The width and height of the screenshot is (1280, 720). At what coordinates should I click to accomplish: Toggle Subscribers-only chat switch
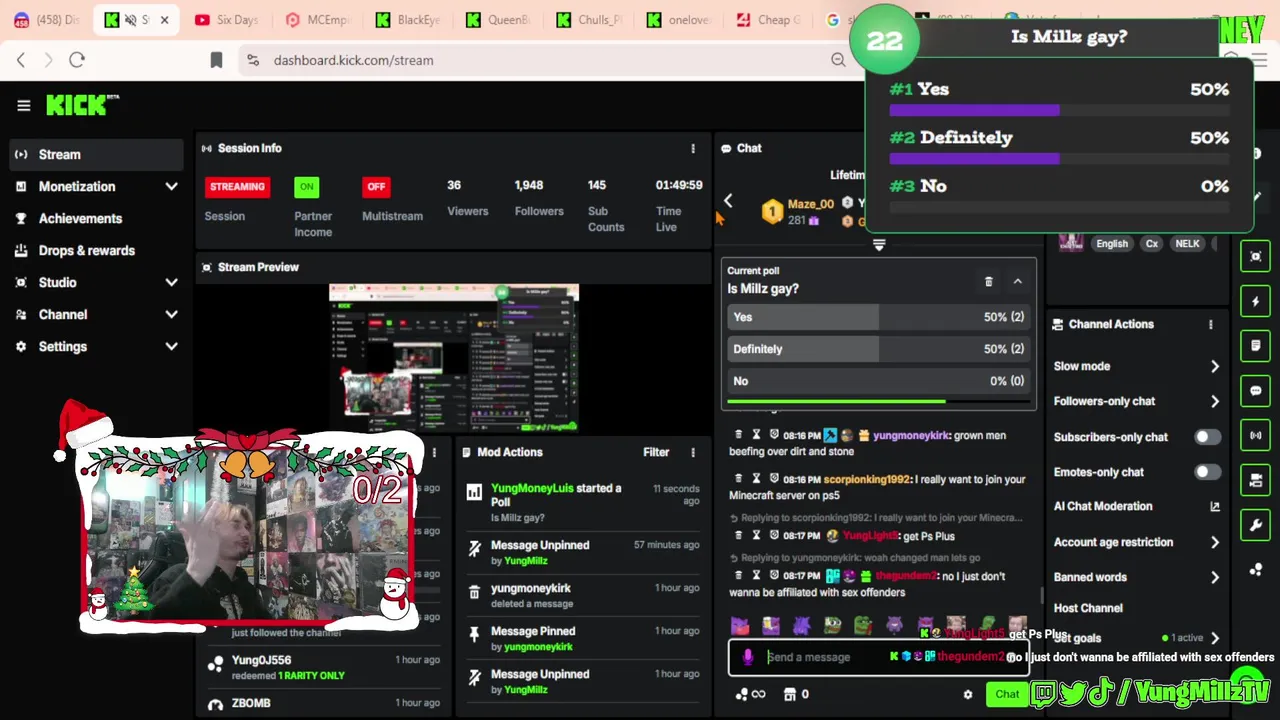point(1207,437)
